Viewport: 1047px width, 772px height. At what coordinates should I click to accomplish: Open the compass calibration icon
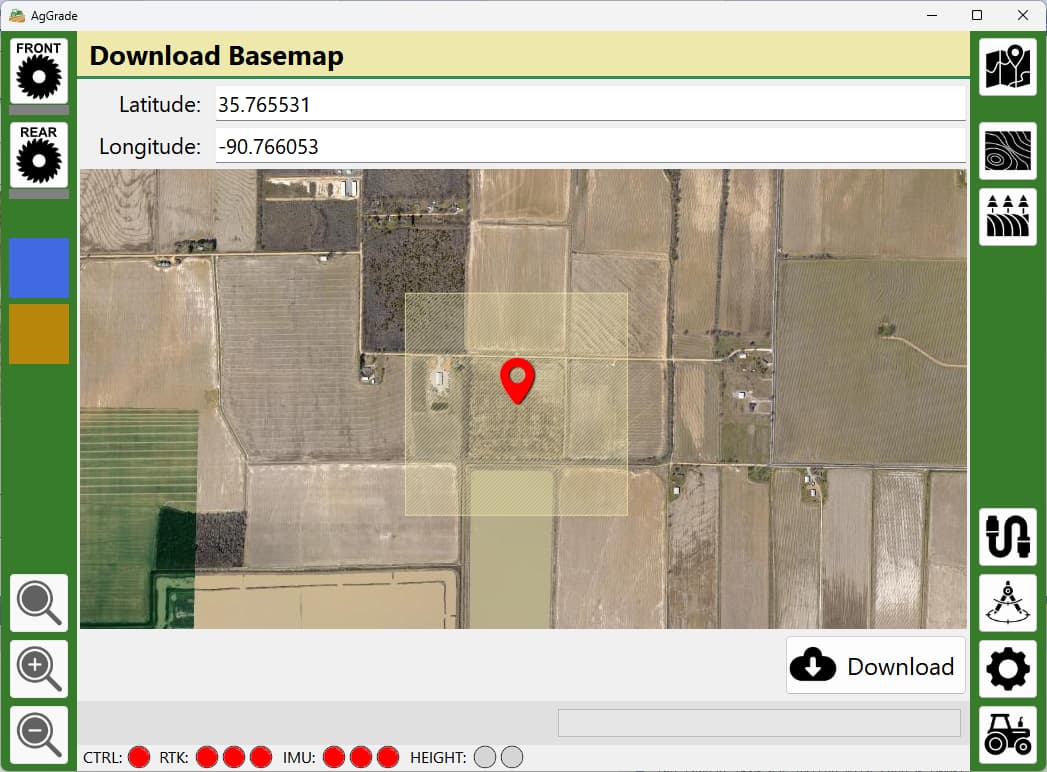click(1007, 603)
